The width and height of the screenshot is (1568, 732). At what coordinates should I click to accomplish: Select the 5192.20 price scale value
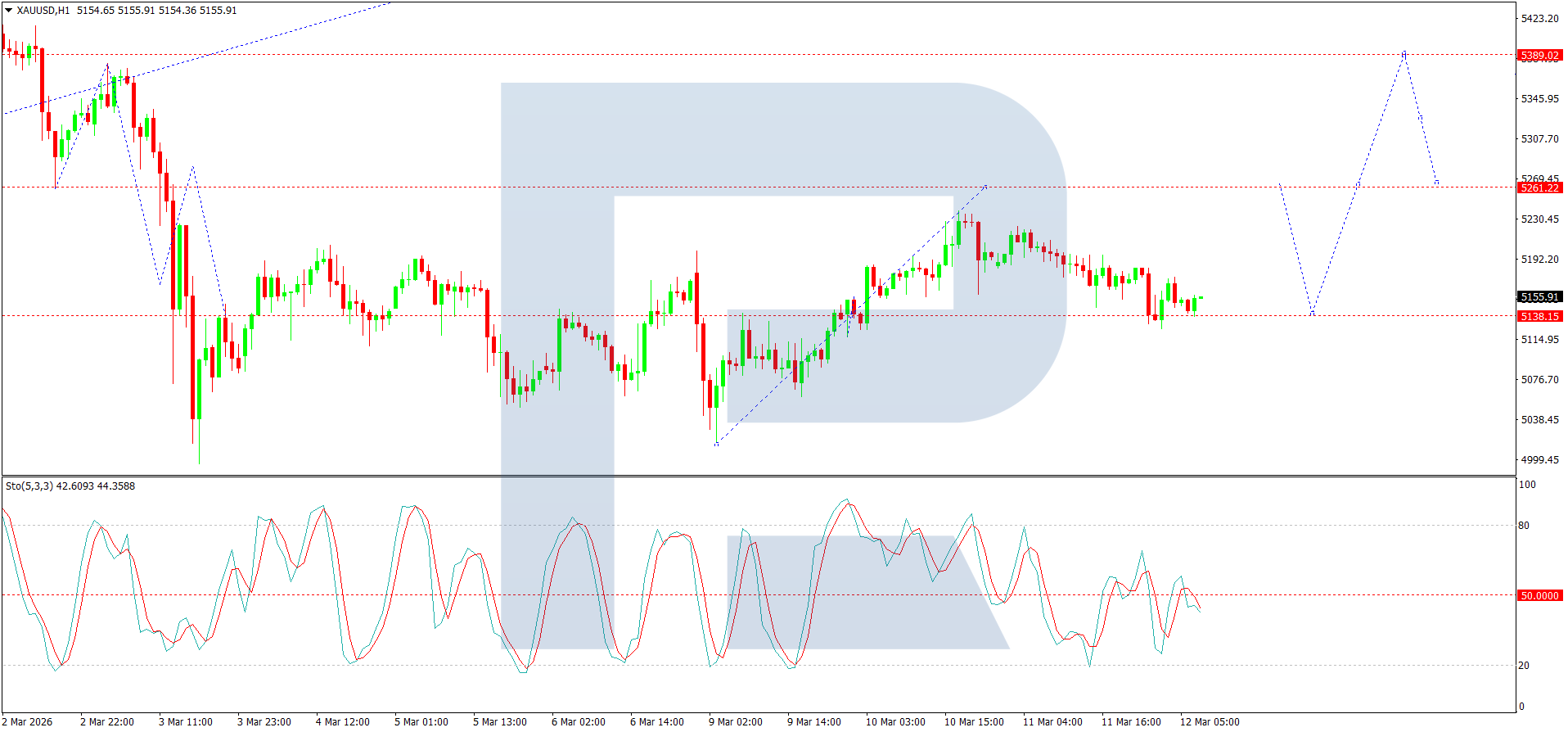1539,260
